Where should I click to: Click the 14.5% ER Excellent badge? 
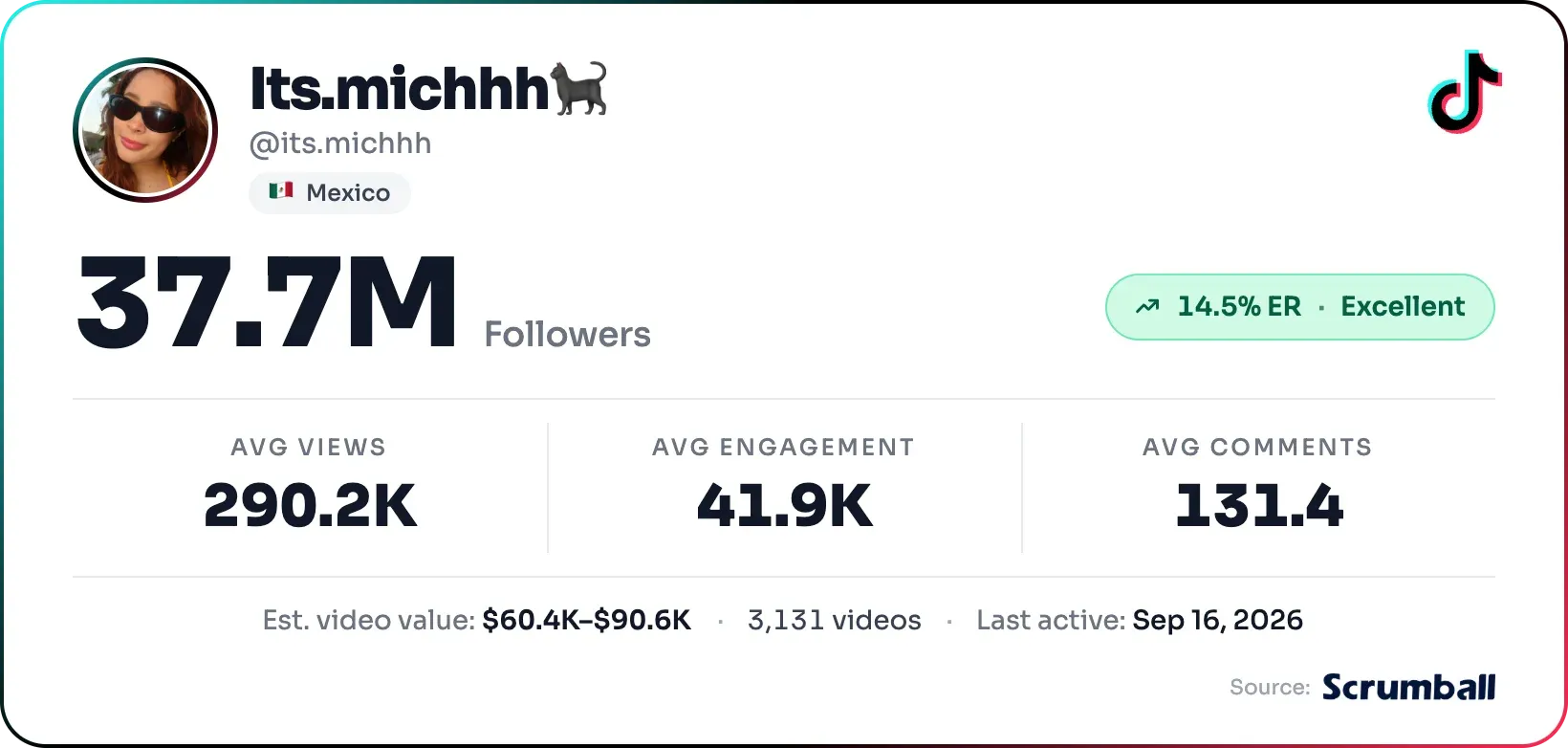tap(1300, 307)
